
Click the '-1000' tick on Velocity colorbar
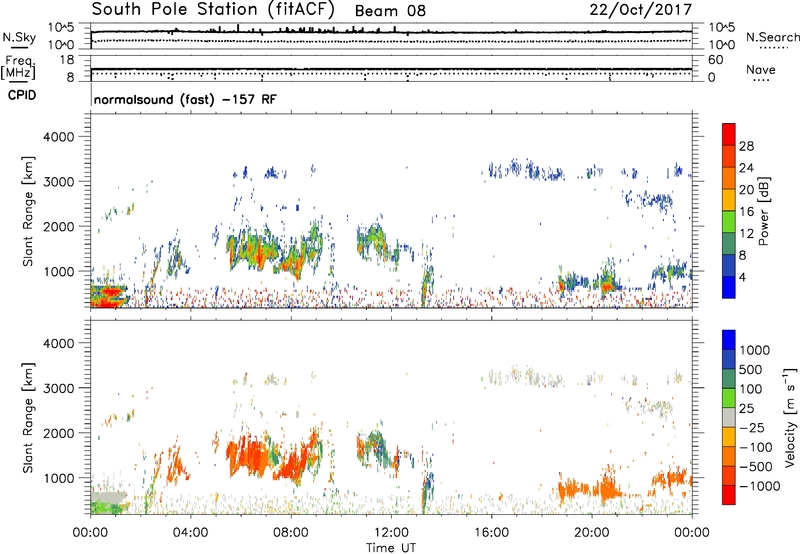(x=759, y=486)
